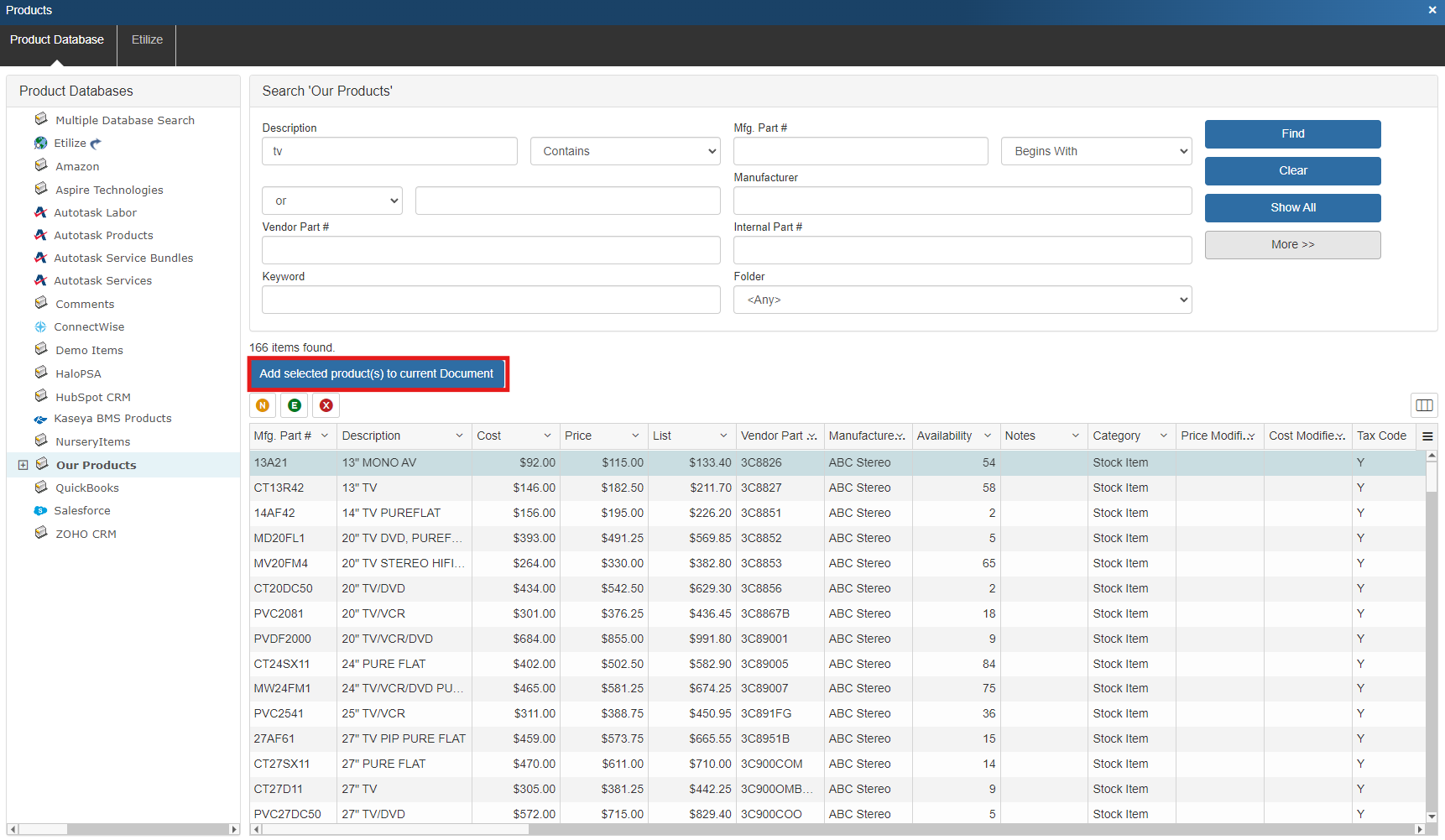
Task: Click the green E icon button
Action: pyautogui.click(x=295, y=405)
